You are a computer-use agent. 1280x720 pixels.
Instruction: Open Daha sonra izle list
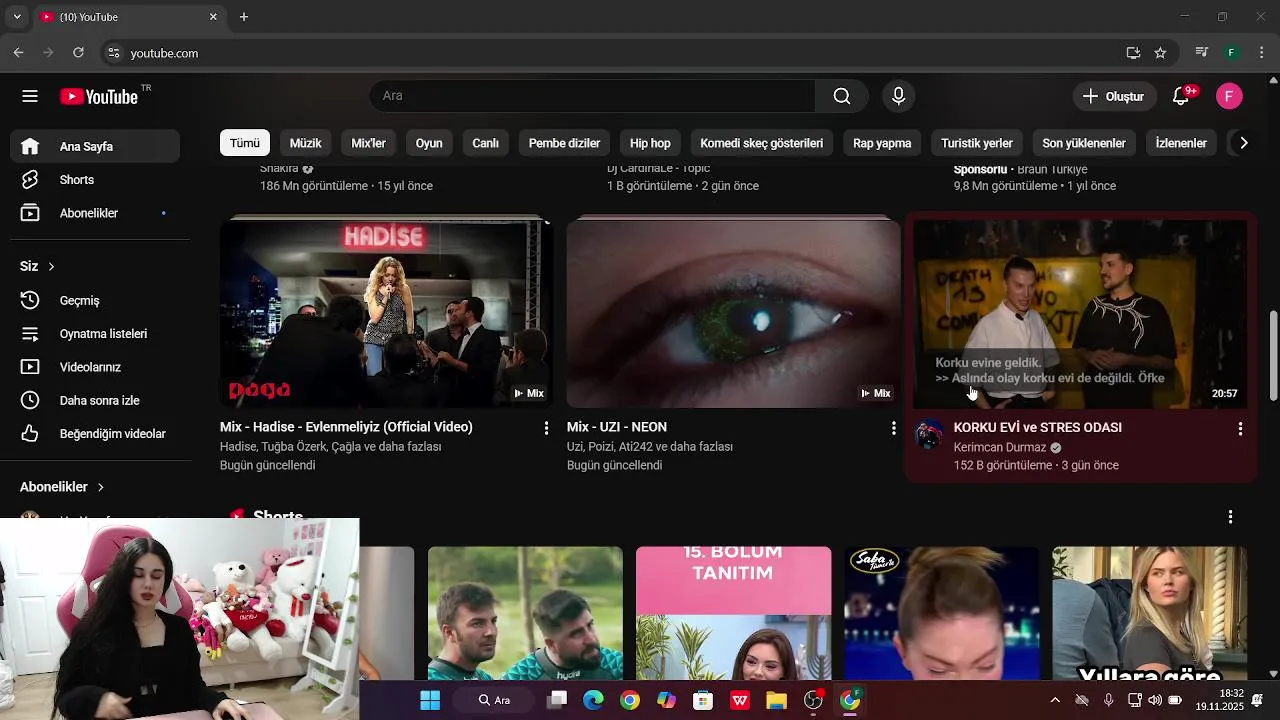[x=95, y=400]
